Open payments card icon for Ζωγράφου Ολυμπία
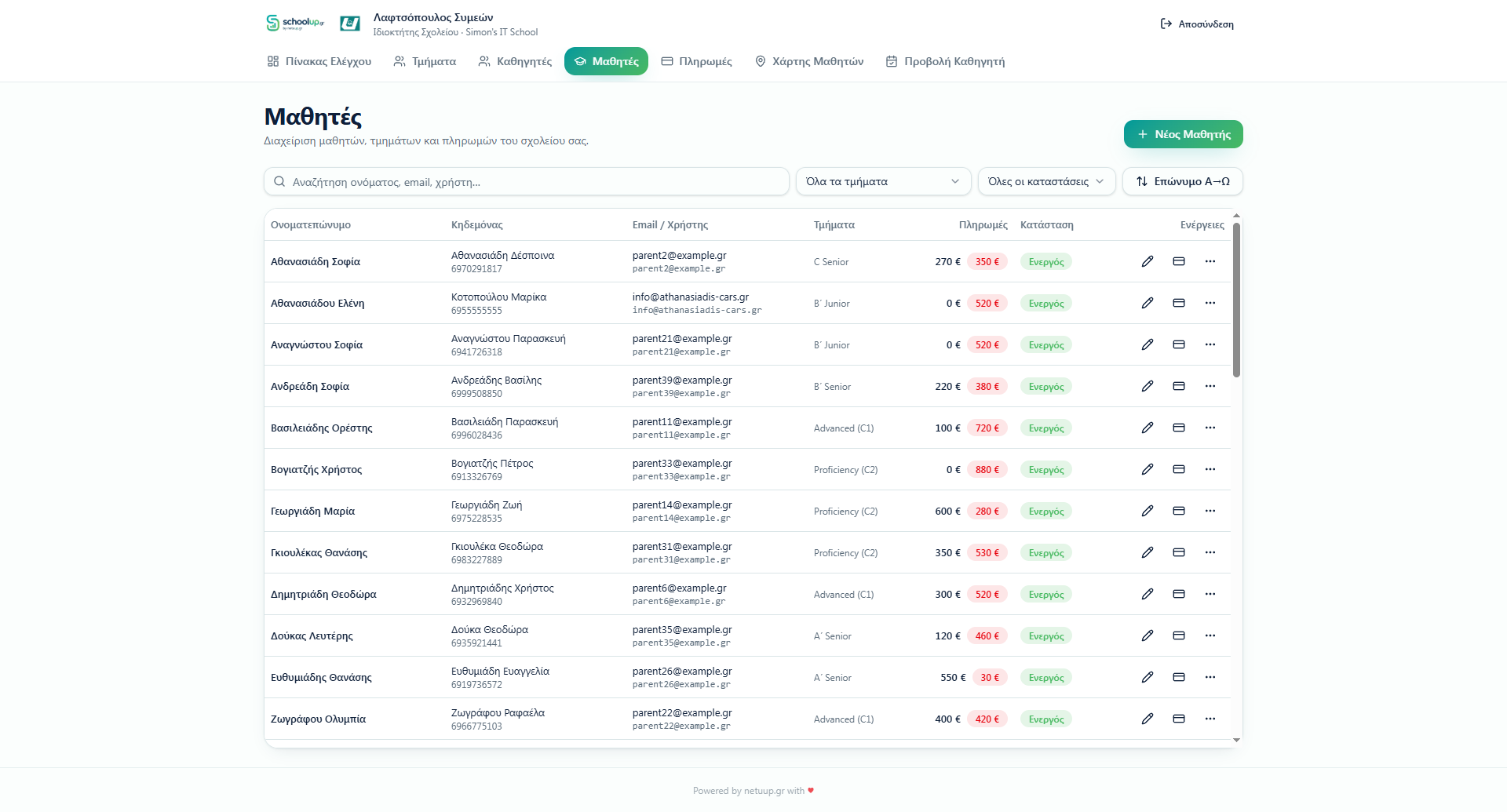Viewport: 1507px width, 812px height. coord(1179,719)
